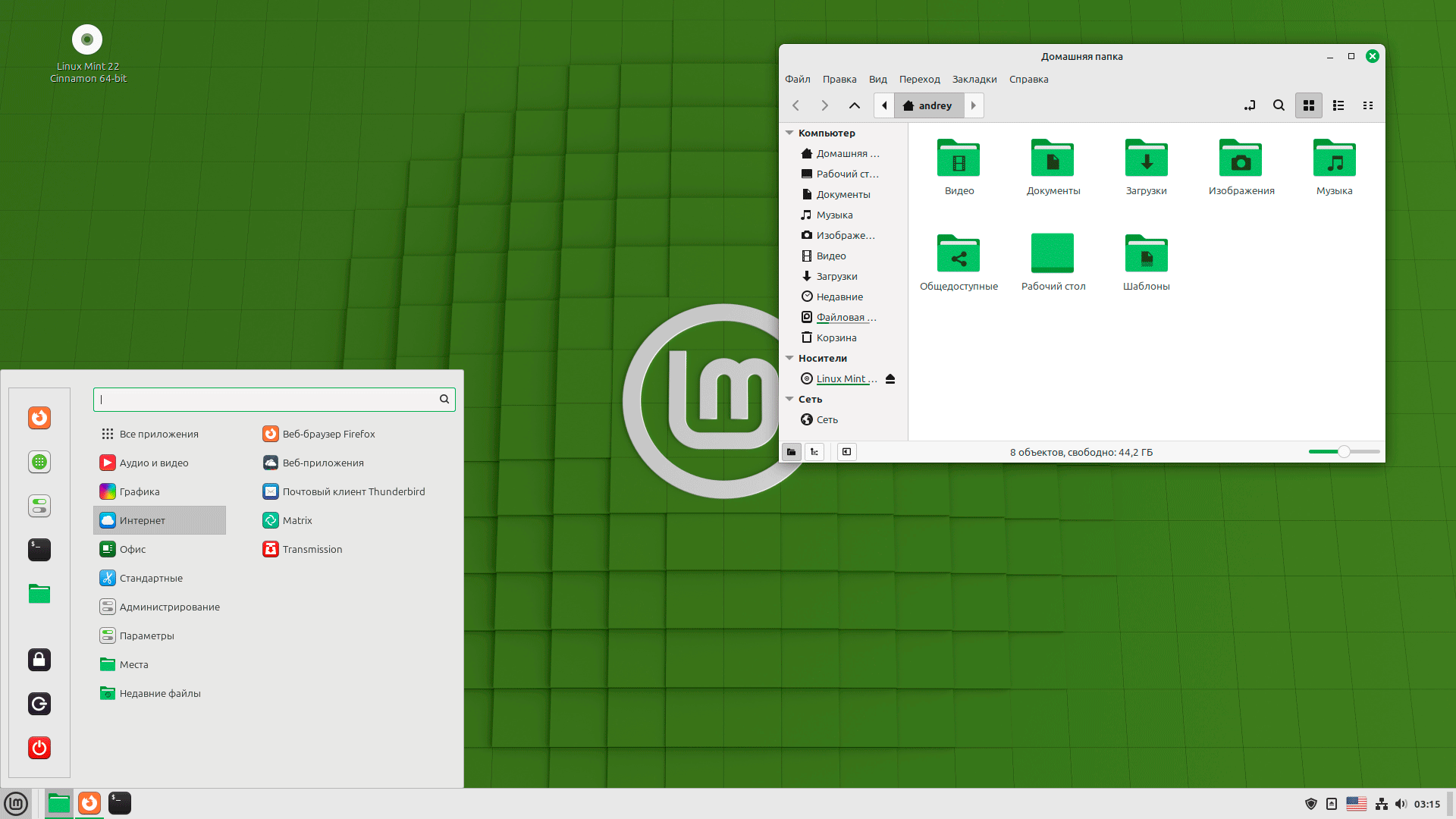The image size is (1456, 819).
Task: Adjust the icon zoom slider
Action: 1344,452
